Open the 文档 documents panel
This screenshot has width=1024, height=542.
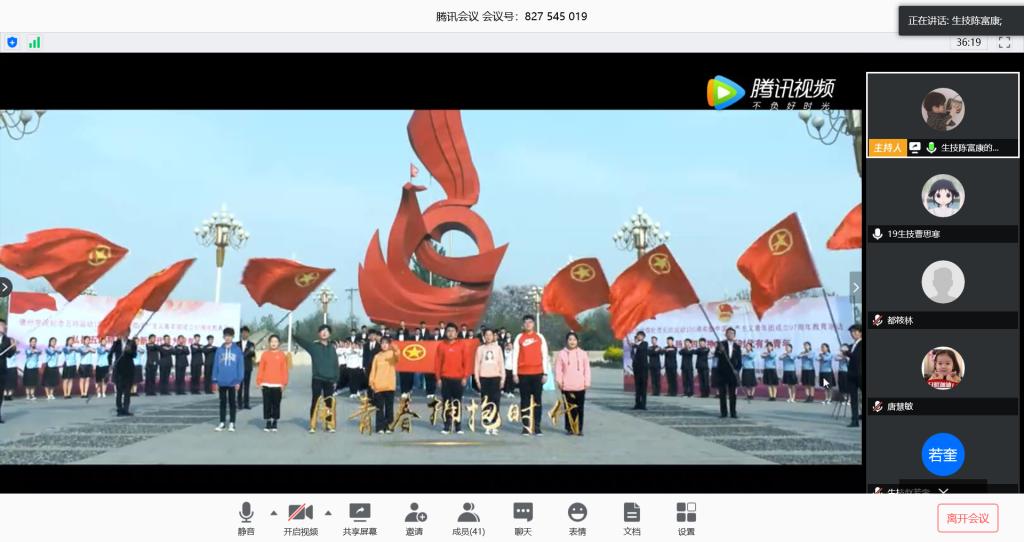tap(632, 518)
